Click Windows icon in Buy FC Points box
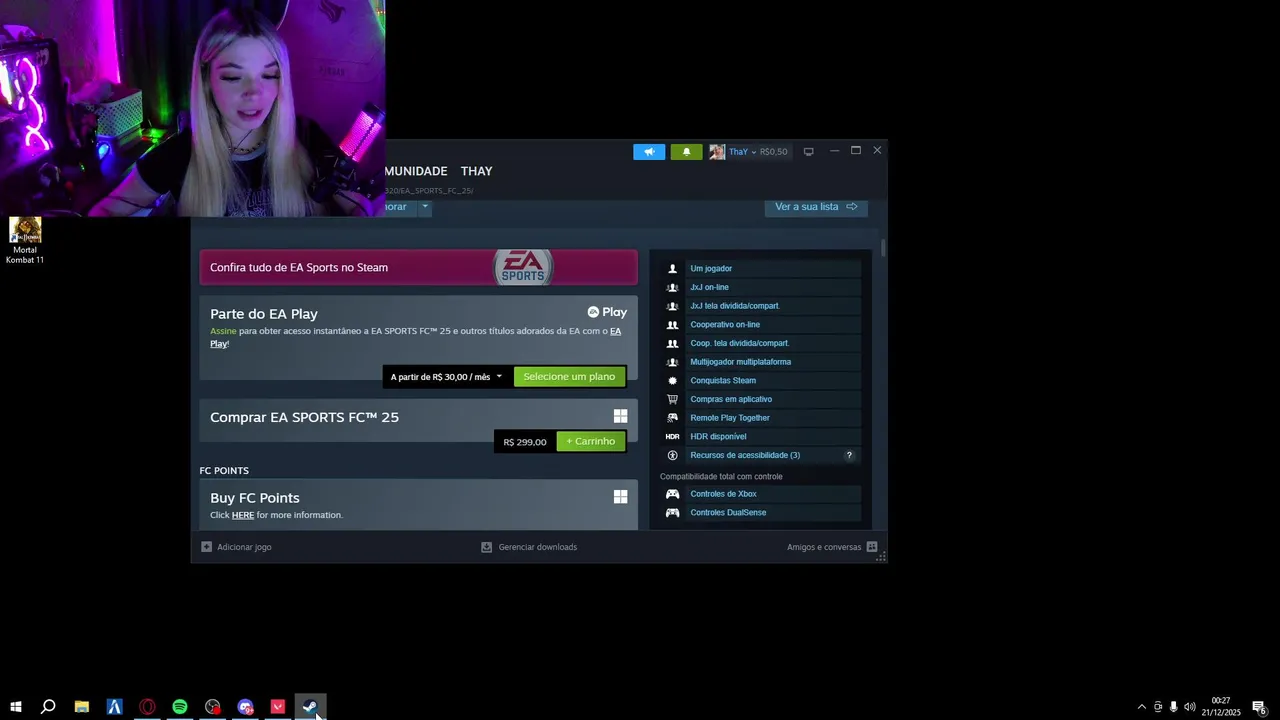The height and width of the screenshot is (720, 1280). pyautogui.click(x=620, y=496)
